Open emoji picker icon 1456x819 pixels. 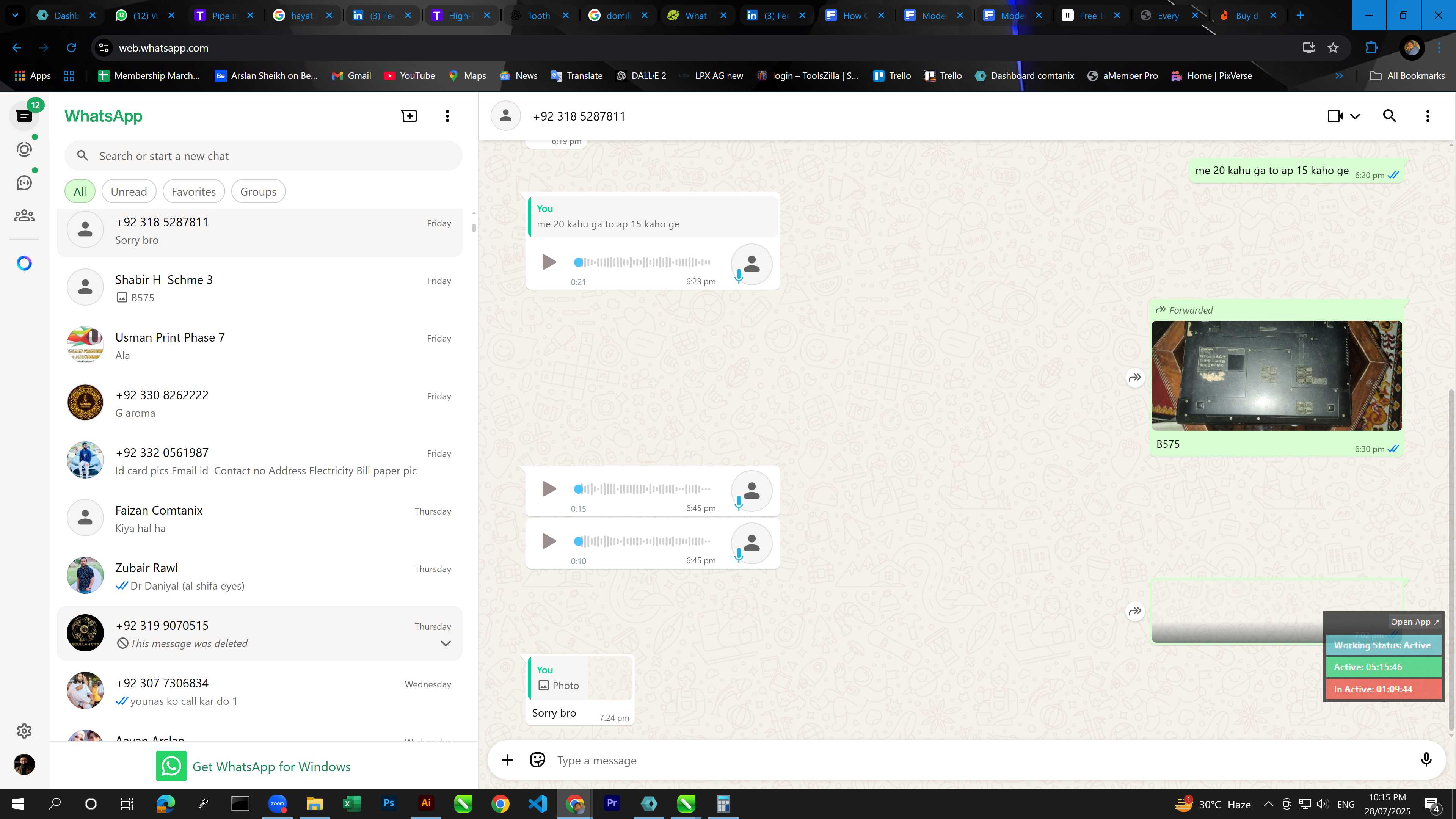pyautogui.click(x=538, y=760)
